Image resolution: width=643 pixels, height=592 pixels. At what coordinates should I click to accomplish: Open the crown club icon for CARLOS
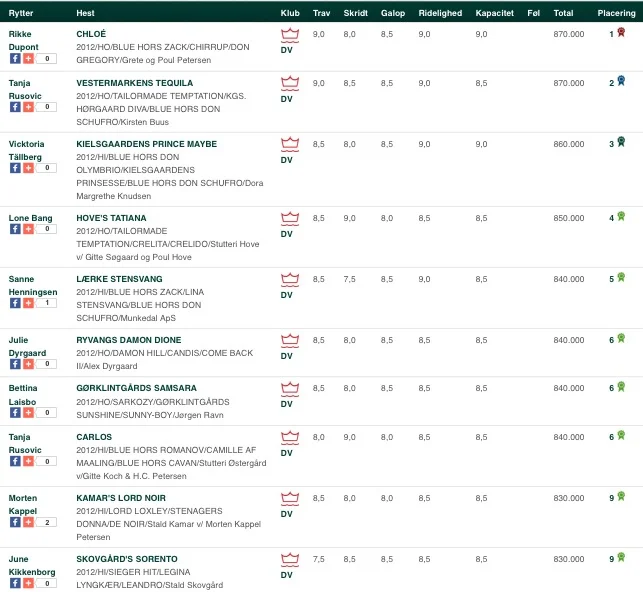(290, 438)
